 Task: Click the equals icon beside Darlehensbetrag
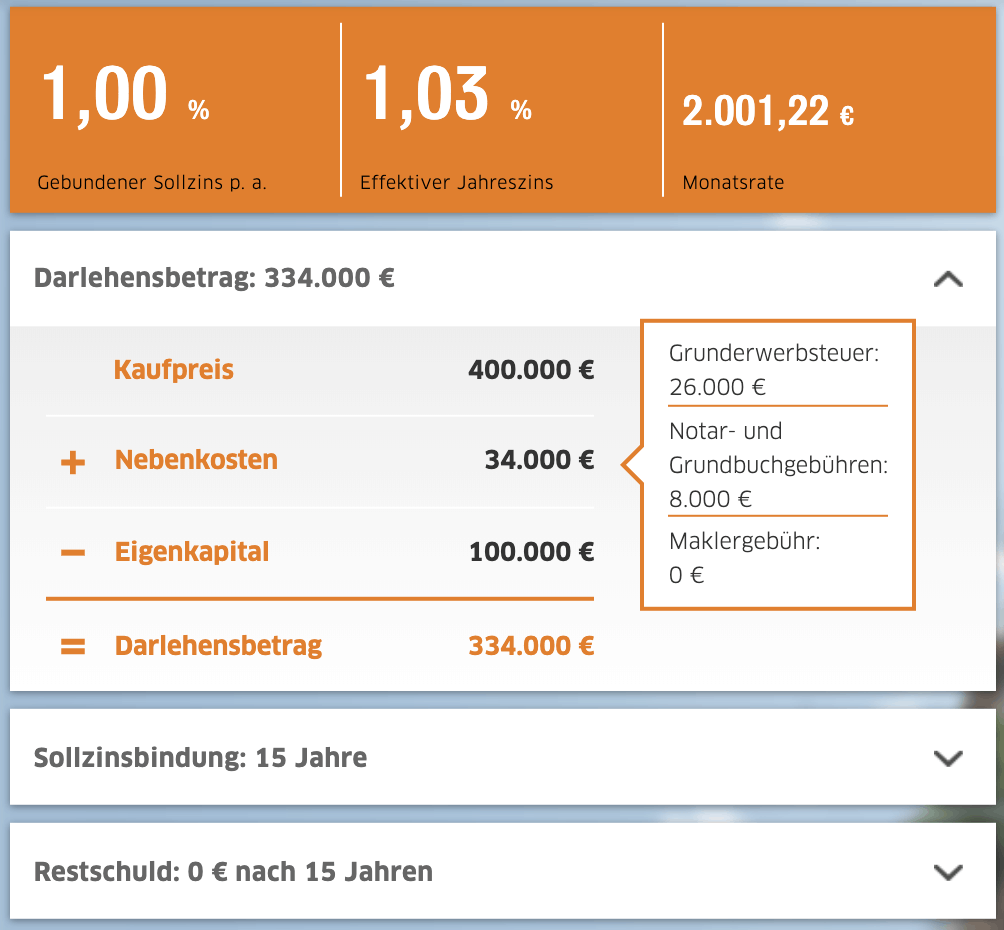72,647
